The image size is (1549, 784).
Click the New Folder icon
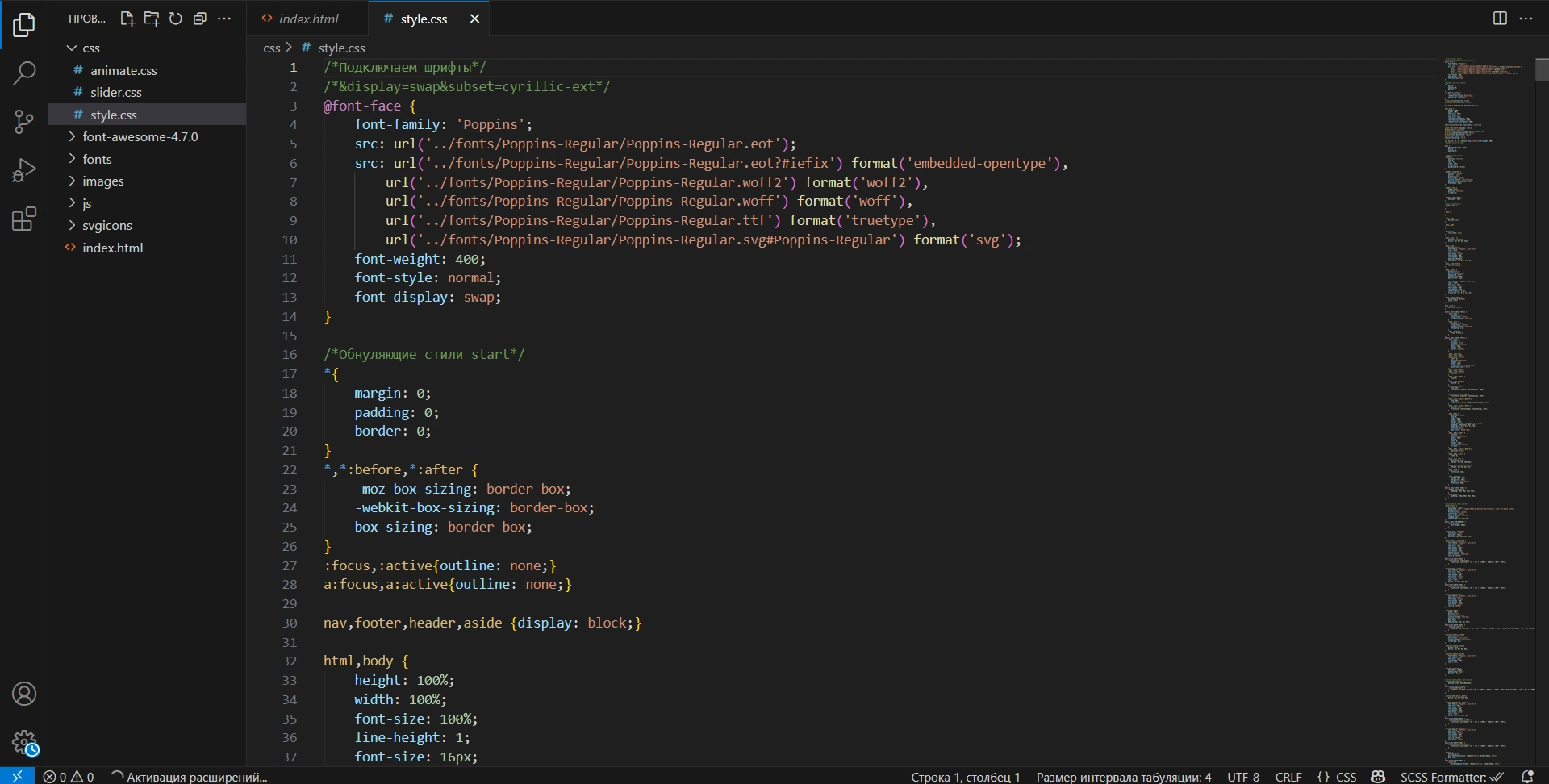(151, 19)
